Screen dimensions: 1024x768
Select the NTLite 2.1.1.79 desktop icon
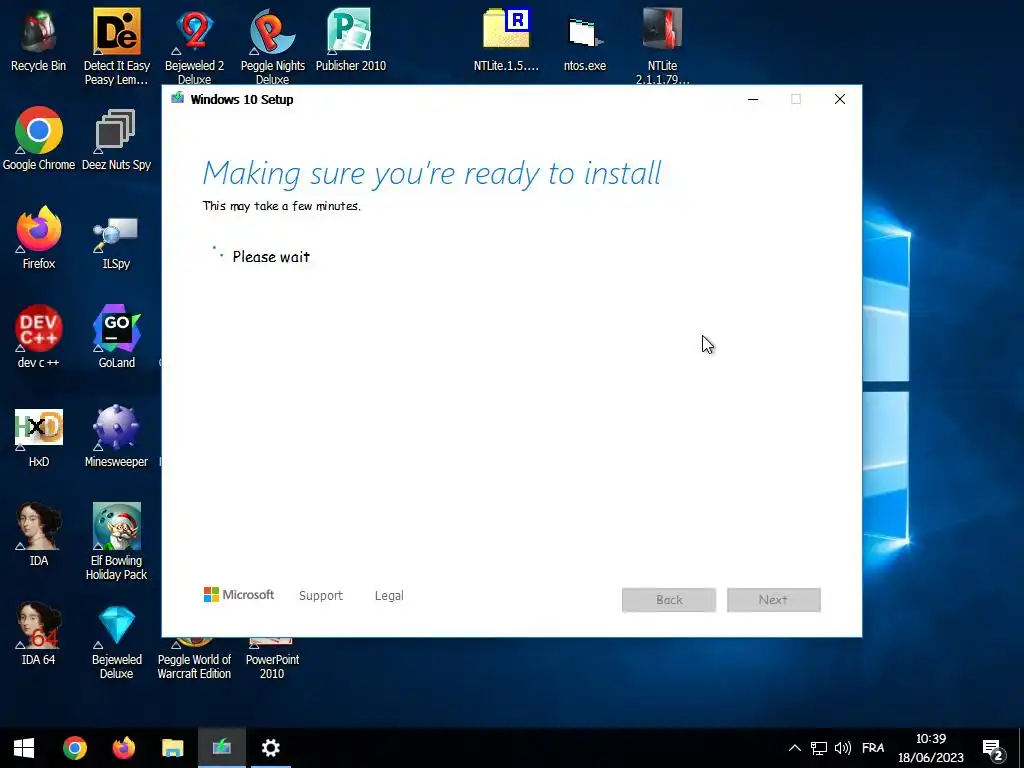[x=662, y=46]
